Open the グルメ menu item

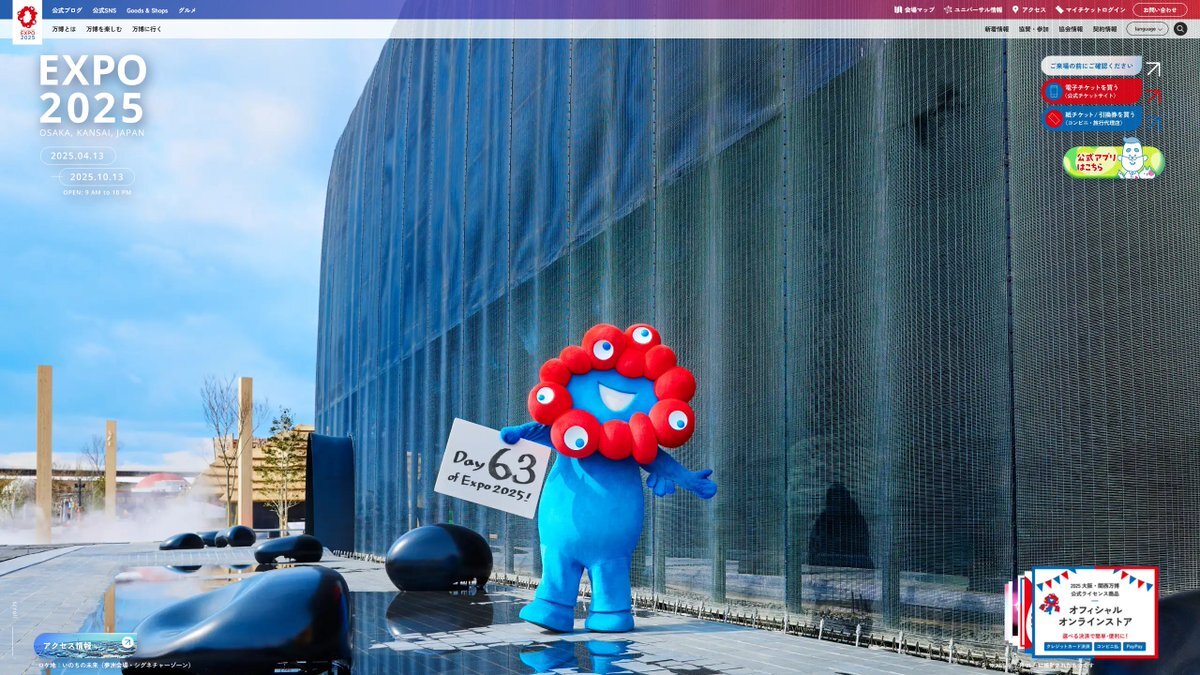[187, 10]
